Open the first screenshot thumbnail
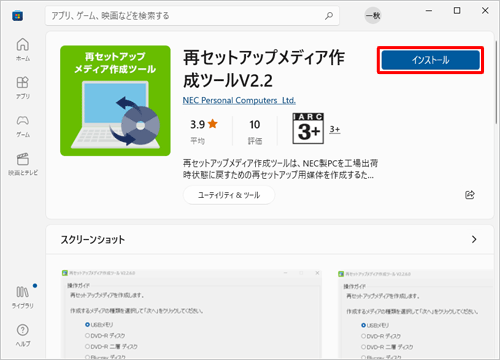This screenshot has width=500, height=360. (x=191, y=314)
